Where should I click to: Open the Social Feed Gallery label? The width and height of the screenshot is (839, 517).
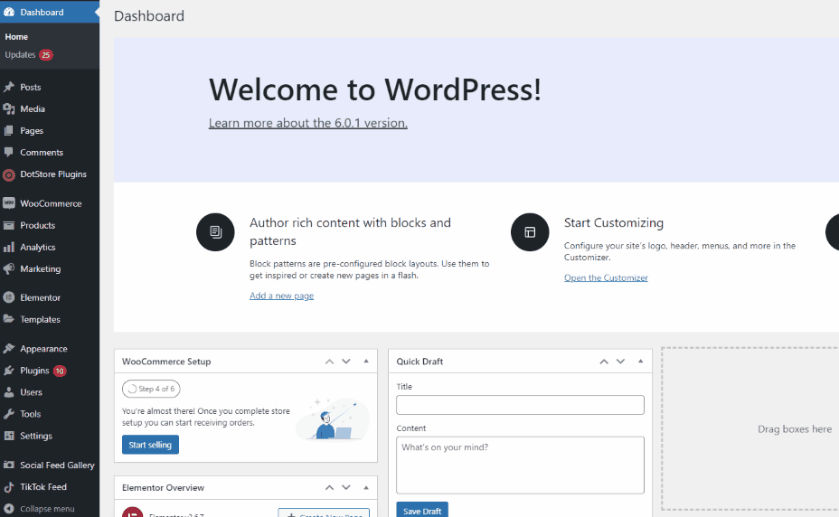[57, 465]
